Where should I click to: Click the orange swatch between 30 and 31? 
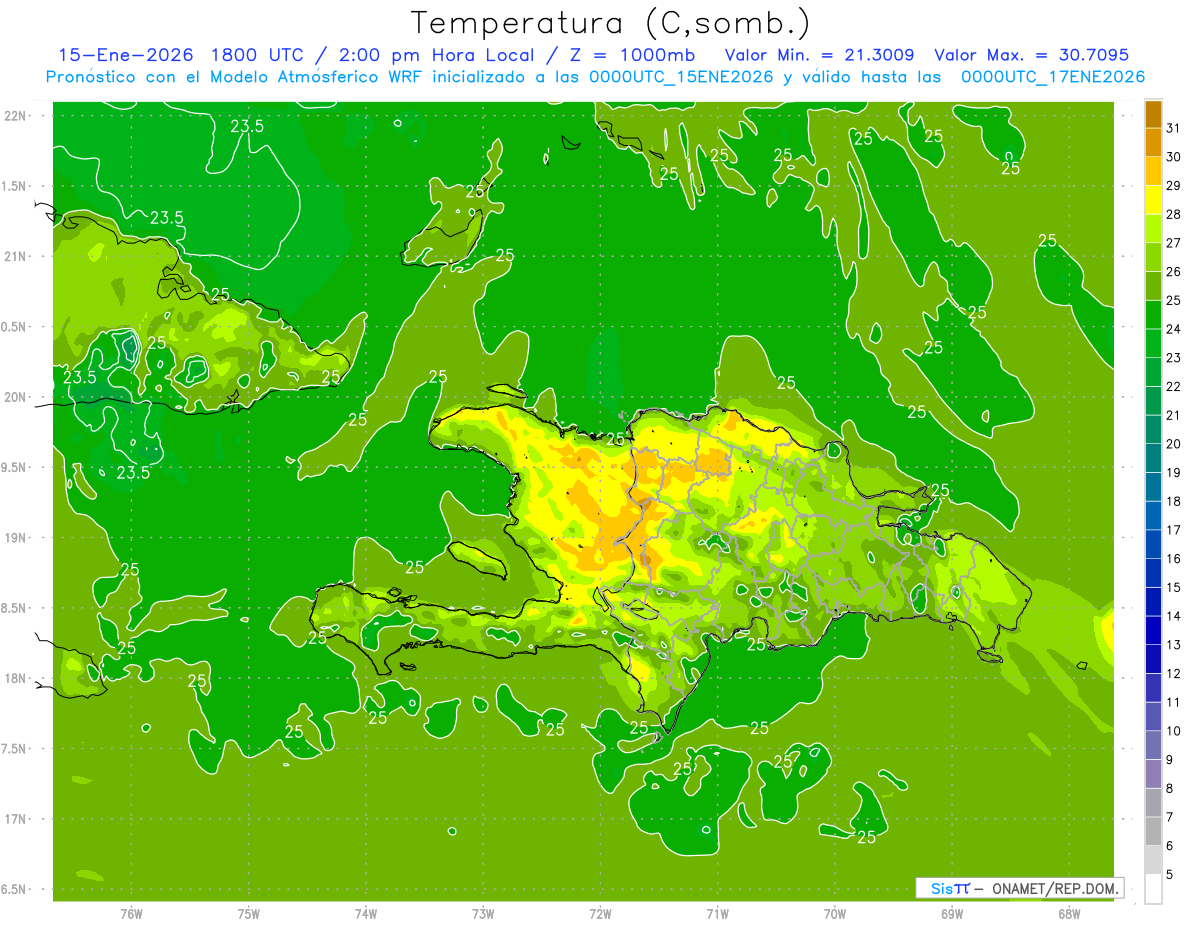pos(1153,142)
